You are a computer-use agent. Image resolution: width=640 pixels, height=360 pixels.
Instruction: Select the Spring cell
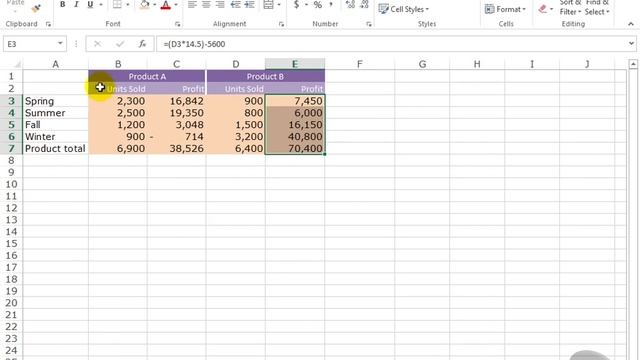[x=56, y=101]
